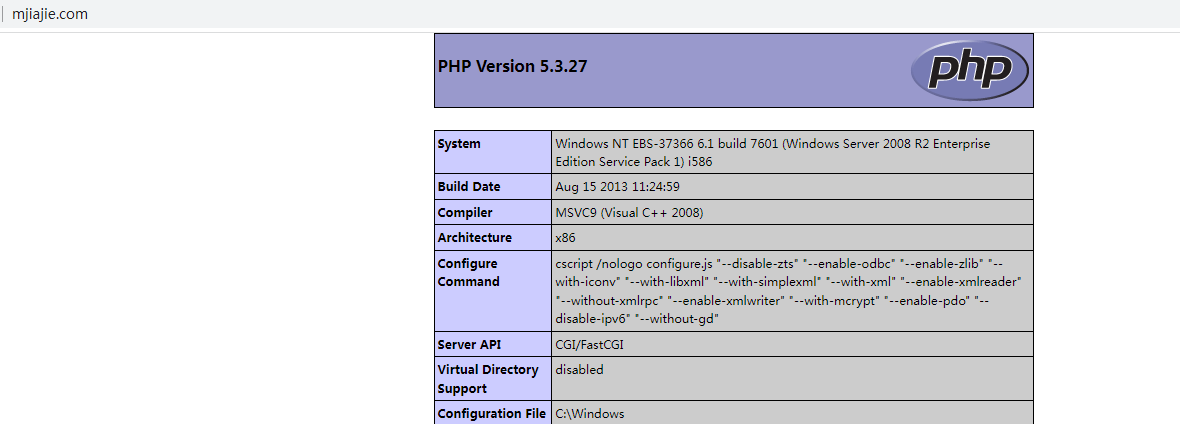Select the Compiler row label

pos(465,213)
